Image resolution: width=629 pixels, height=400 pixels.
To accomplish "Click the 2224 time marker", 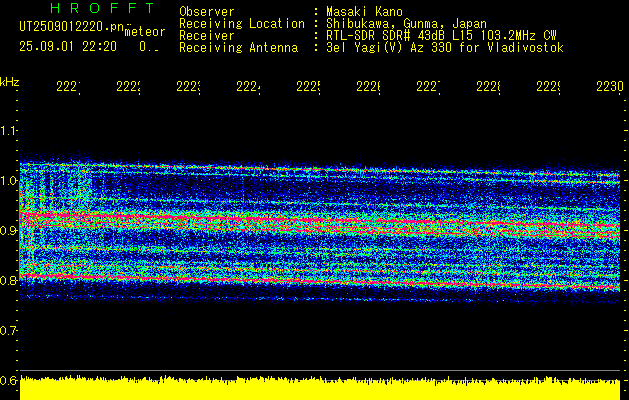I will click(x=248, y=87).
